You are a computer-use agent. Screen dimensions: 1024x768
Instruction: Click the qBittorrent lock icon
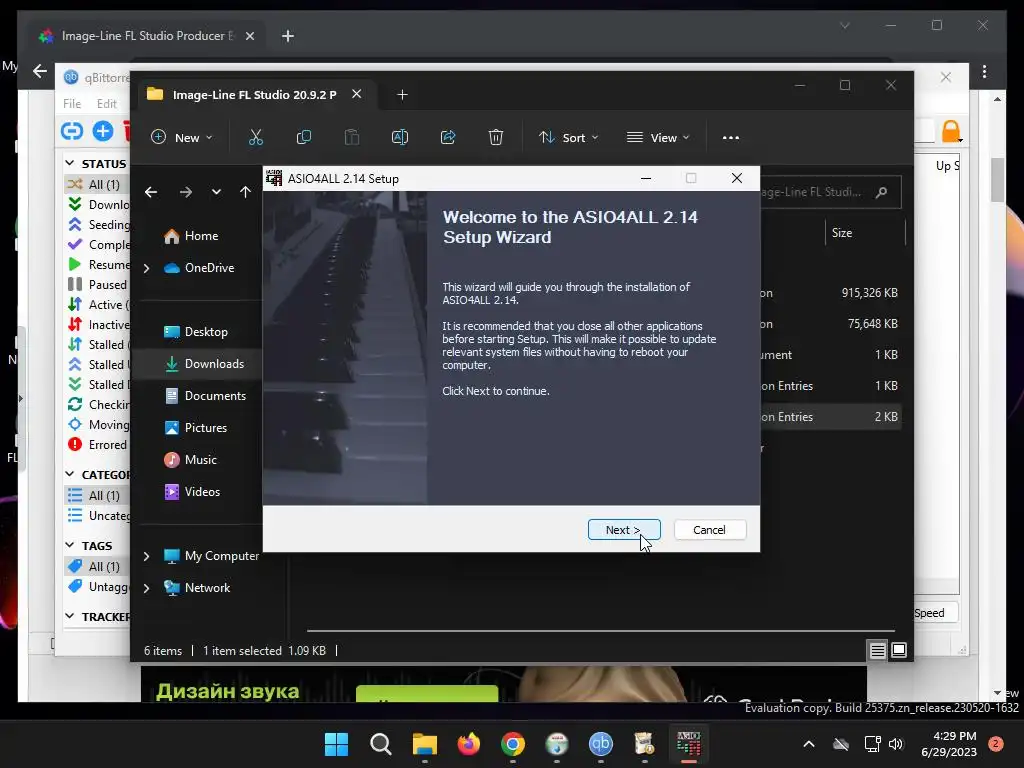pyautogui.click(x=951, y=131)
